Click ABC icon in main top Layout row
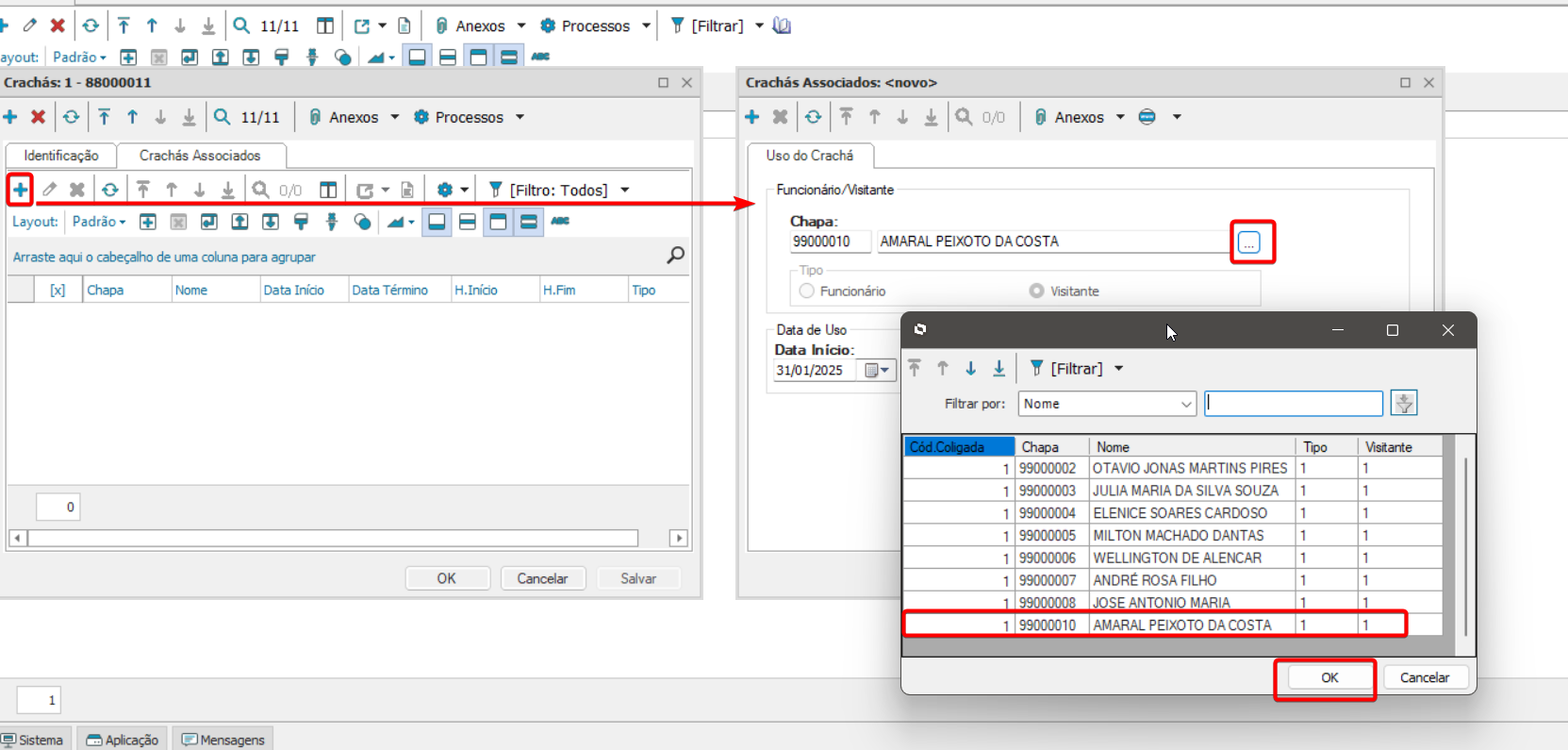 (540, 57)
